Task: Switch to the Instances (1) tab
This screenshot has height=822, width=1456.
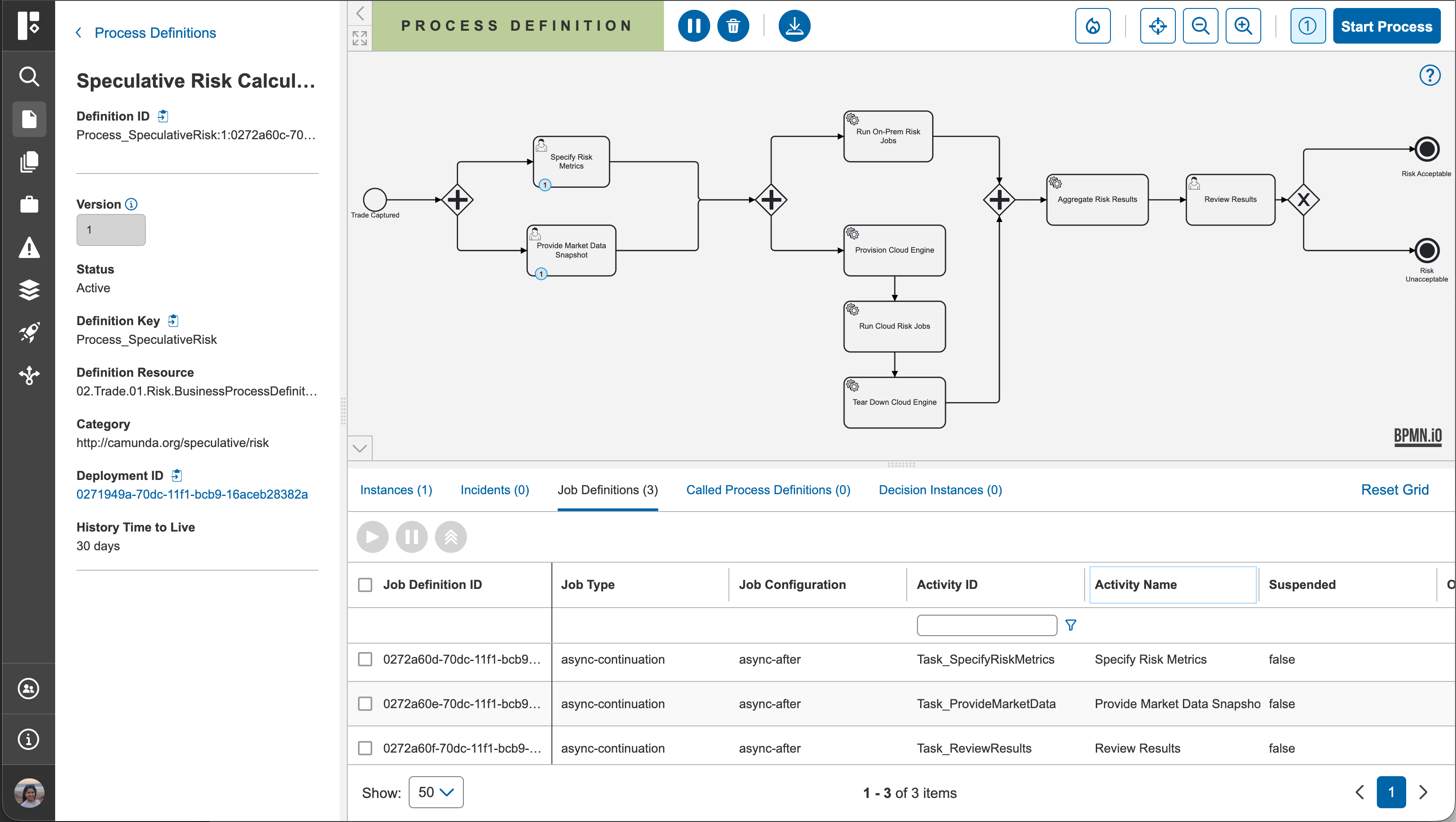Action: [396, 490]
